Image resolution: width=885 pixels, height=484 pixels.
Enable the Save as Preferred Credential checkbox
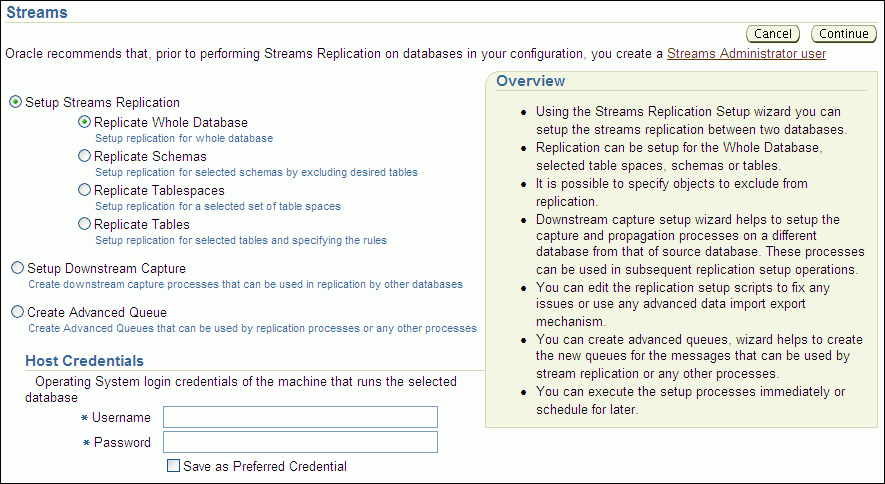[174, 466]
